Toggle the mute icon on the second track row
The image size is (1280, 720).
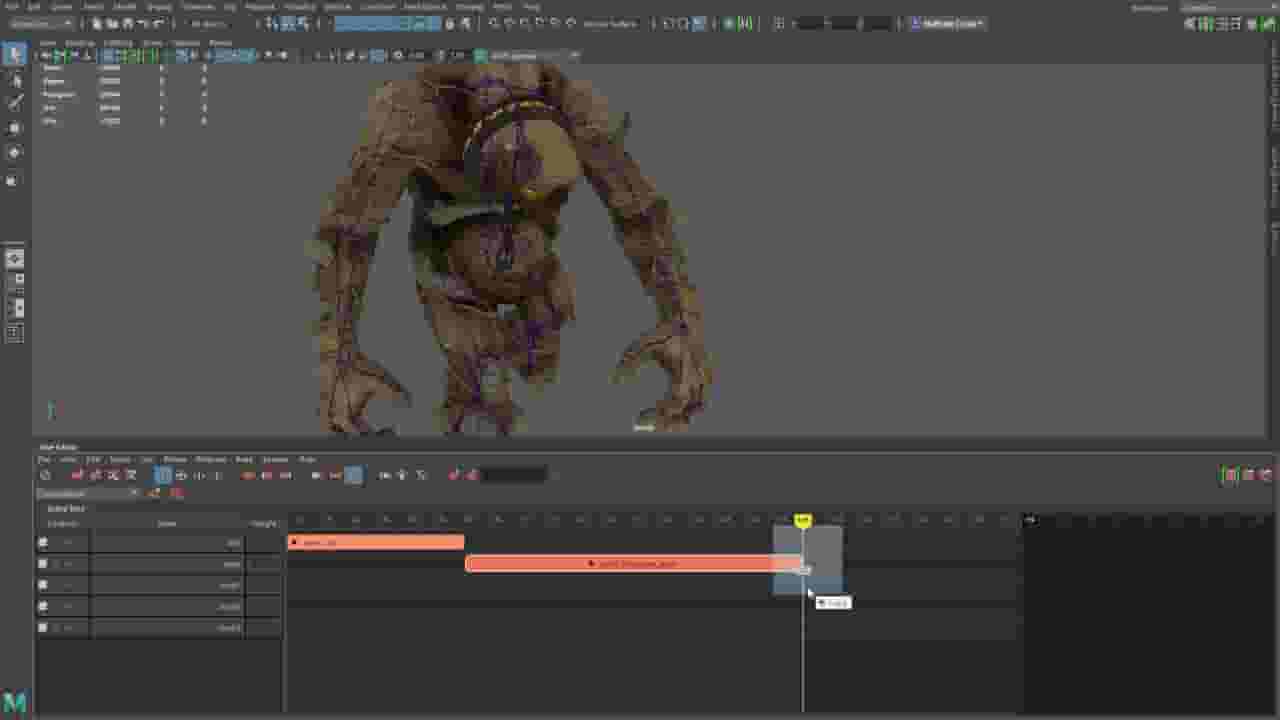click(x=43, y=564)
